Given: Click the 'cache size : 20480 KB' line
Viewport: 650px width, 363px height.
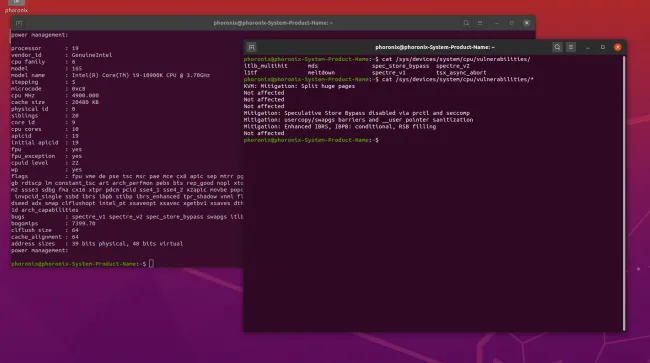Looking at the screenshot, I should click(x=55, y=102).
